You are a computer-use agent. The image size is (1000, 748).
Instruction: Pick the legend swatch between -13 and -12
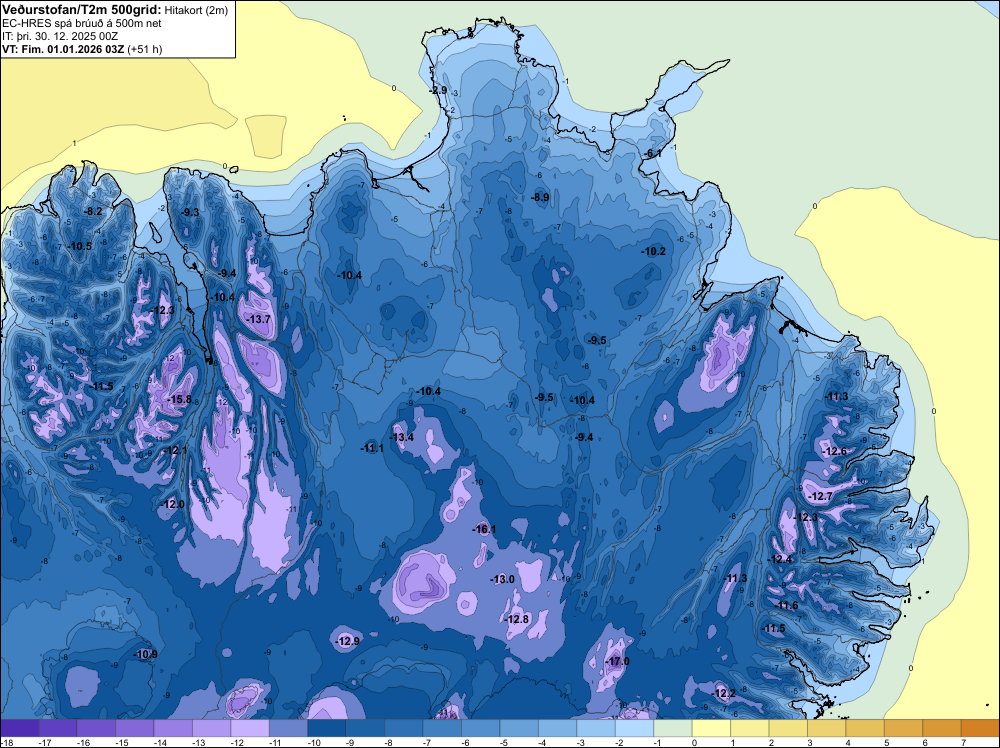pyautogui.click(x=212, y=728)
